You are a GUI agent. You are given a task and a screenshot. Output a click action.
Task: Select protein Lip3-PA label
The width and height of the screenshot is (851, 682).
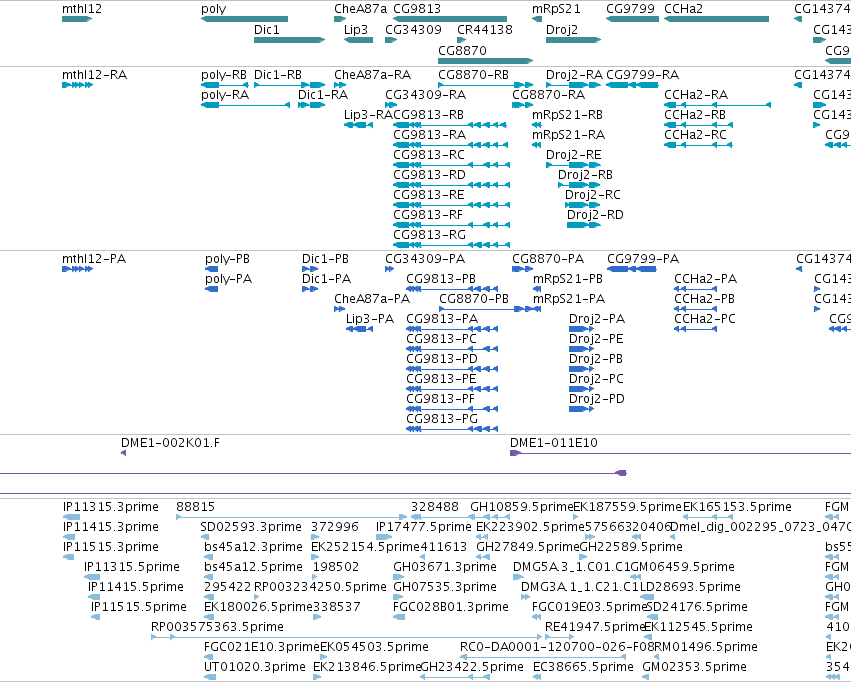[x=370, y=319]
